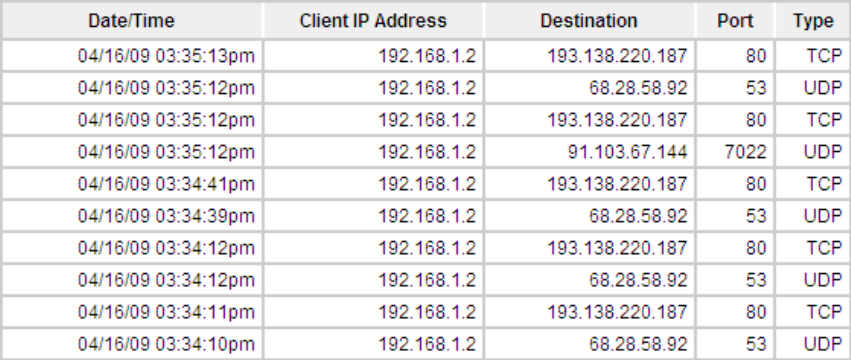Sort by the Date/Time column header
This screenshot has height=360, width=851.
coord(132,21)
